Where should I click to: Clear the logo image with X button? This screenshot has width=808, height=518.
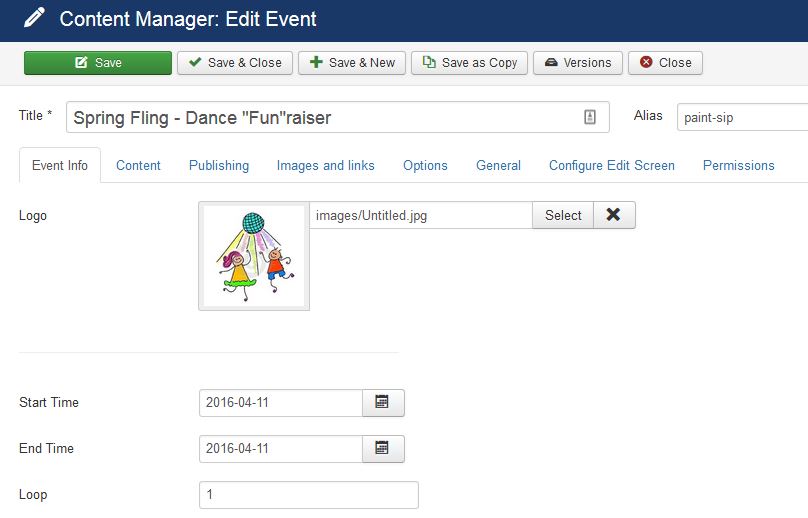tap(614, 215)
